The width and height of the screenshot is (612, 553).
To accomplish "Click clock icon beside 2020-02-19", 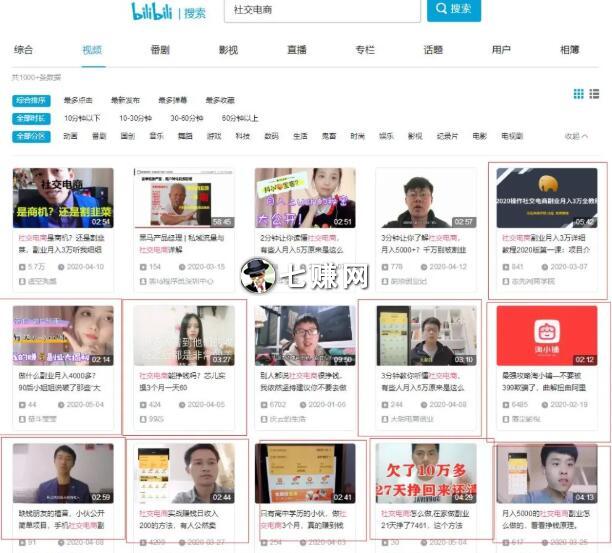I will (545, 405).
